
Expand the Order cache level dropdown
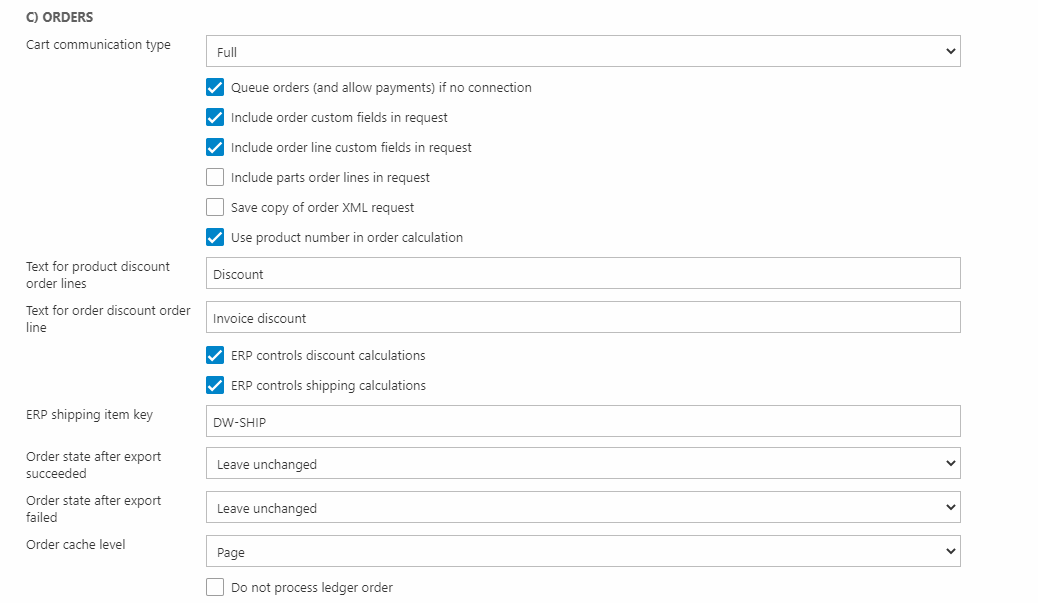click(582, 552)
